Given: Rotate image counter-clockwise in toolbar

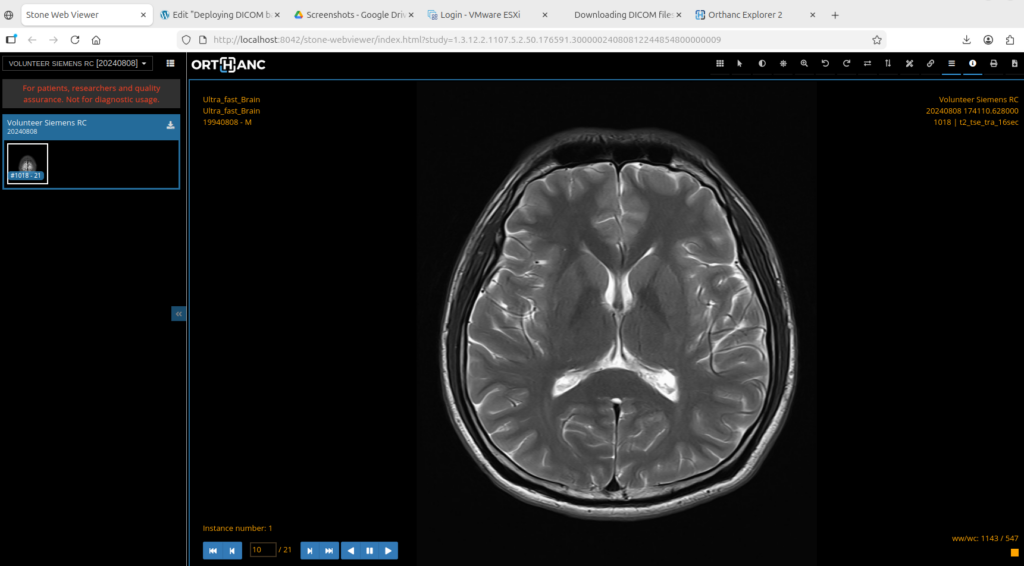Looking at the screenshot, I should click(825, 63).
